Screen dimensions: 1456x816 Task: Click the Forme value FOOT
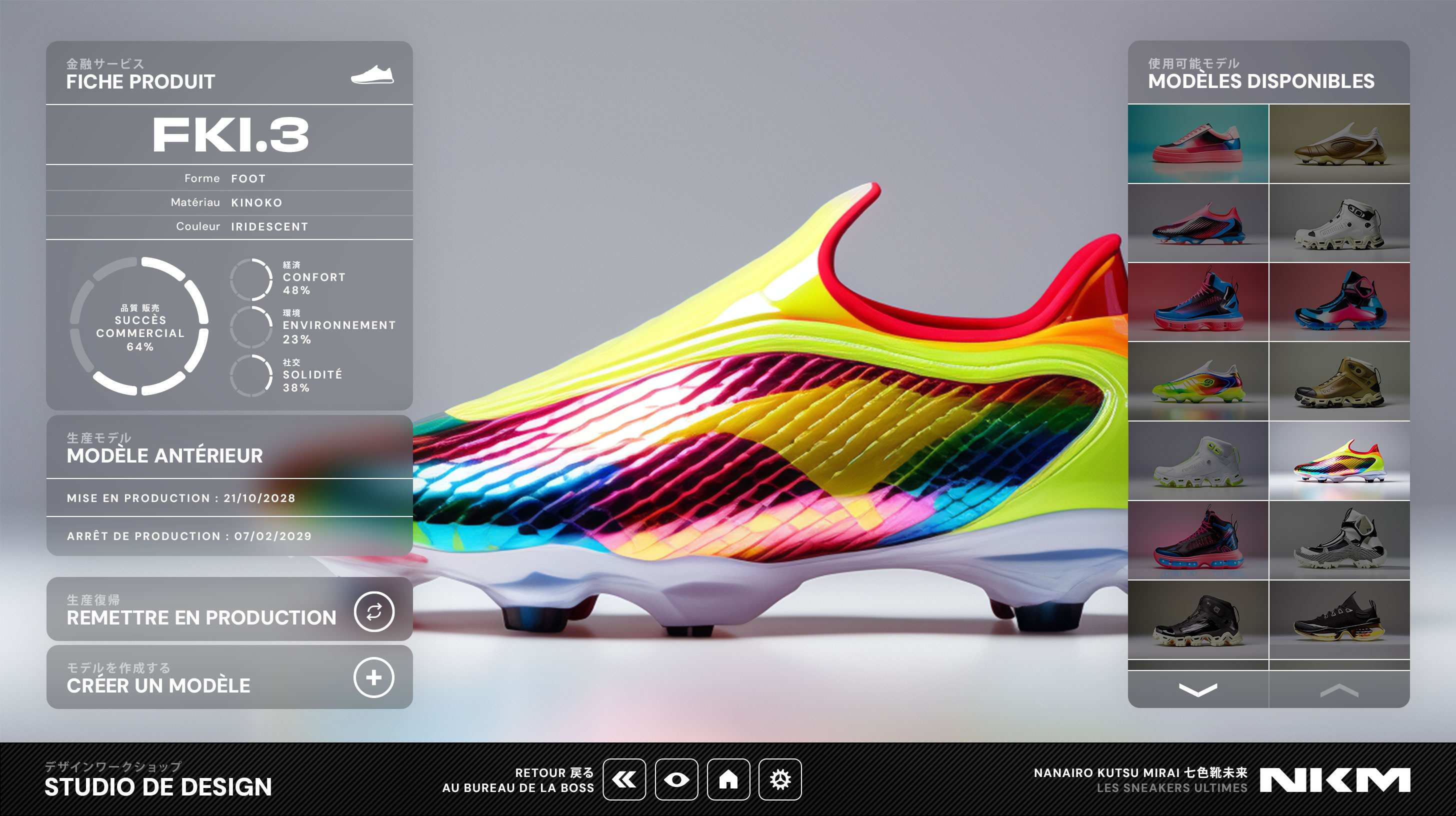coord(248,178)
